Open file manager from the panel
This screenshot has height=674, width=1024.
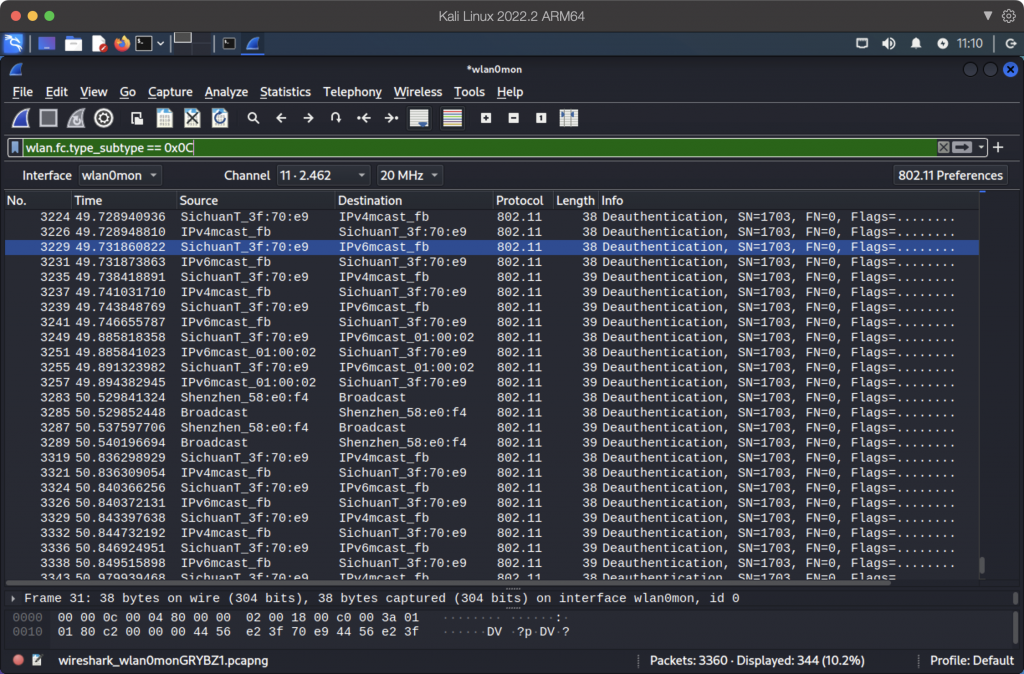tap(73, 44)
